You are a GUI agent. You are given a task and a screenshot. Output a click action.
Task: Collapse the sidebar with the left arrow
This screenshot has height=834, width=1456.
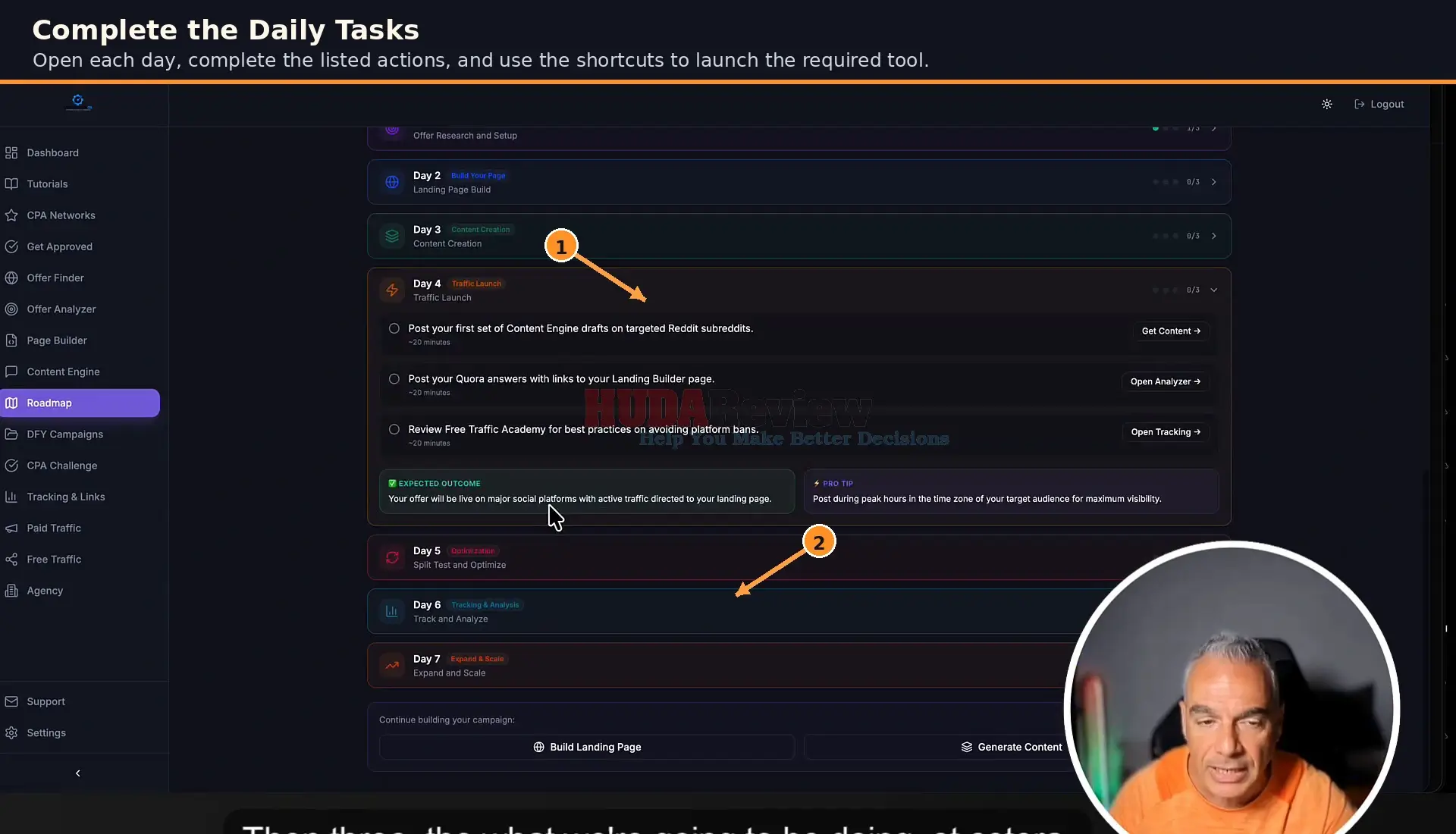click(77, 773)
